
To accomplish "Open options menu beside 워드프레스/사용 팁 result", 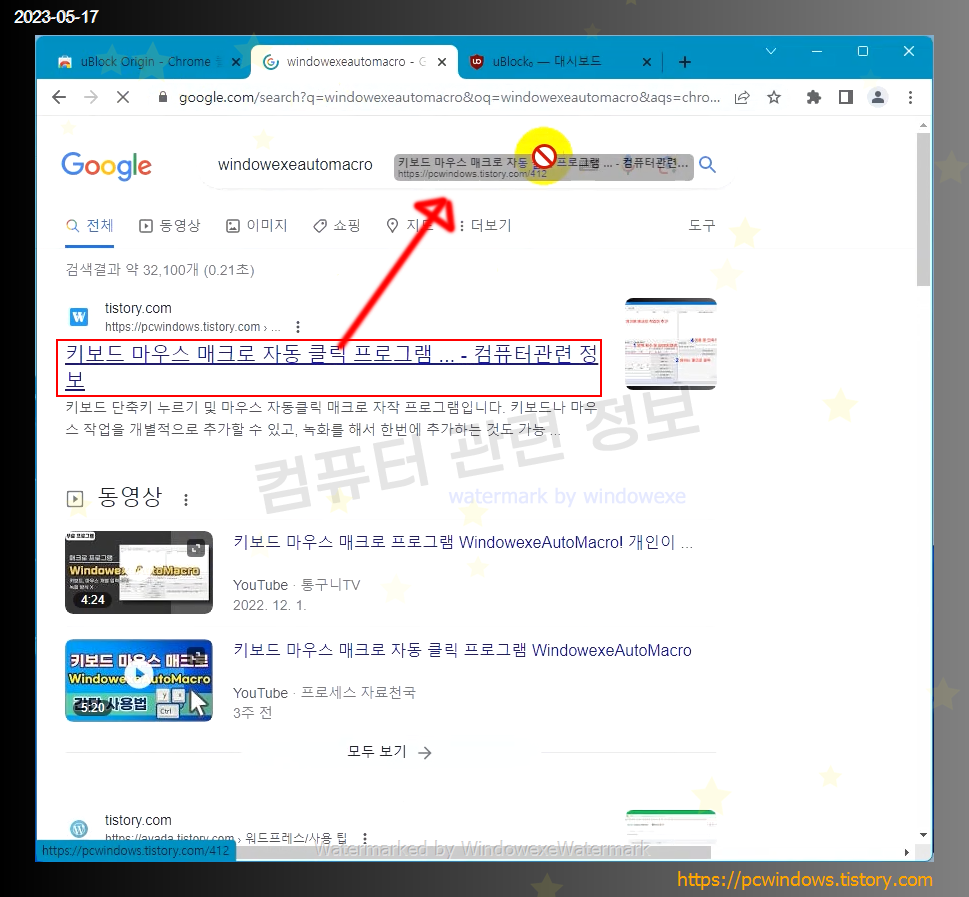I will [x=365, y=838].
